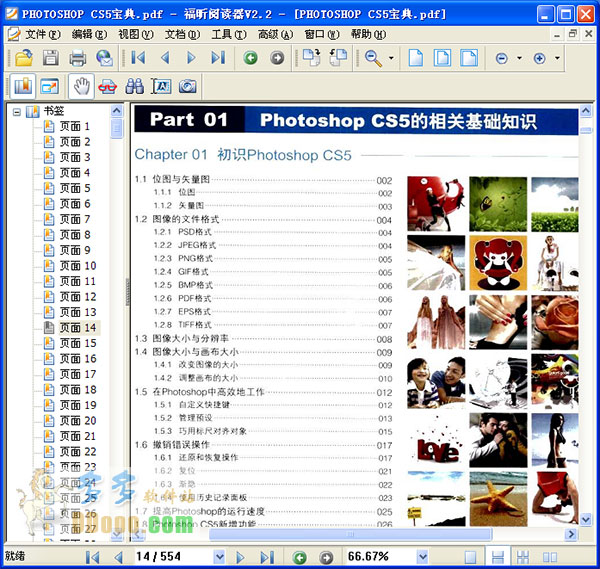Select the text selection tool icon

[x=161, y=86]
